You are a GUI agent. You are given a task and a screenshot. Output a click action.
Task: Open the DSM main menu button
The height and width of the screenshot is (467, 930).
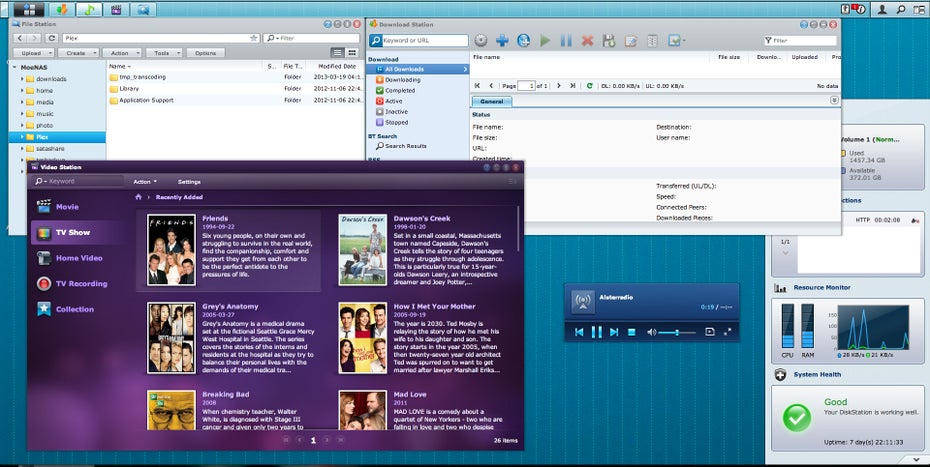click(28, 9)
